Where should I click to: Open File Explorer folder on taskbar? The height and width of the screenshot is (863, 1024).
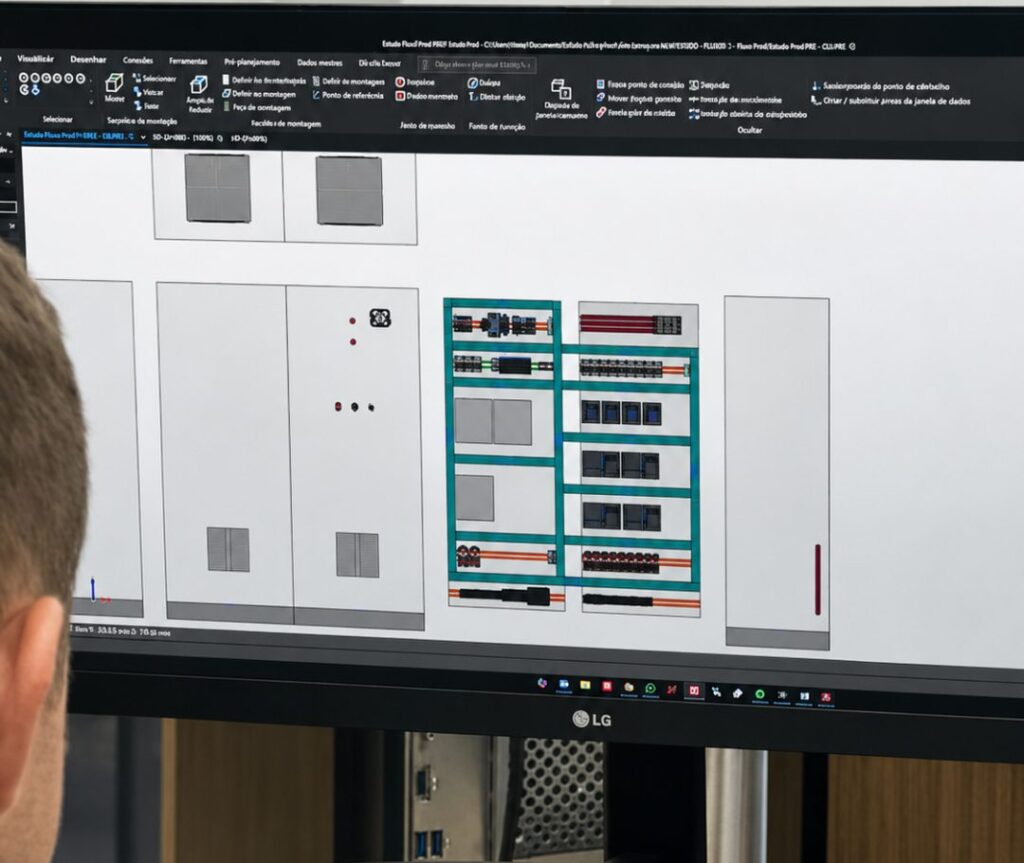585,685
